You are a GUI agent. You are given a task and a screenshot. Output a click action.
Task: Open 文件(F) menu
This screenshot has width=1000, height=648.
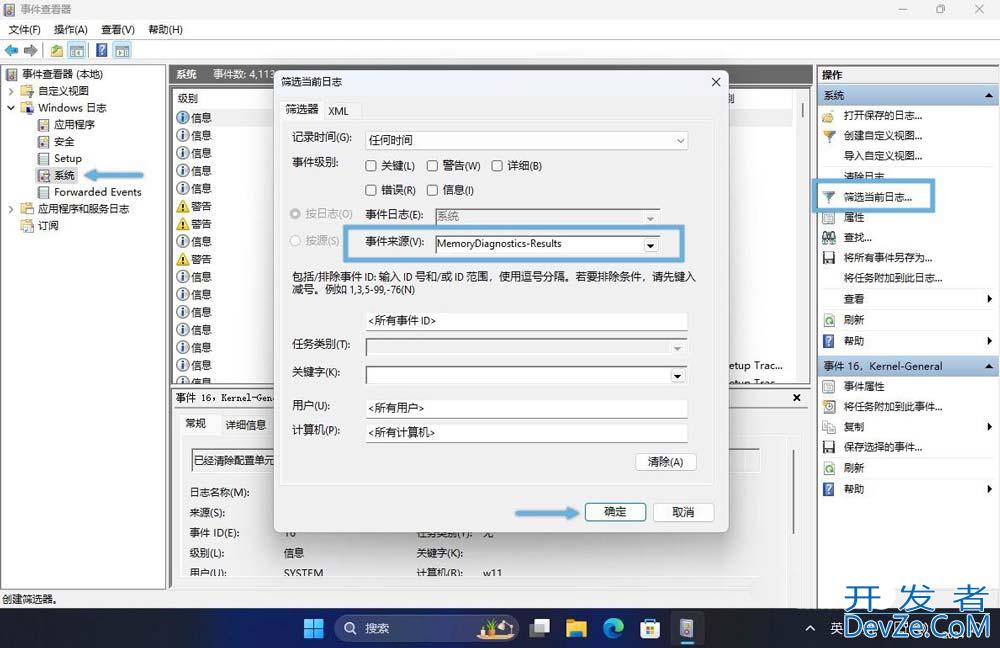[x=24, y=29]
